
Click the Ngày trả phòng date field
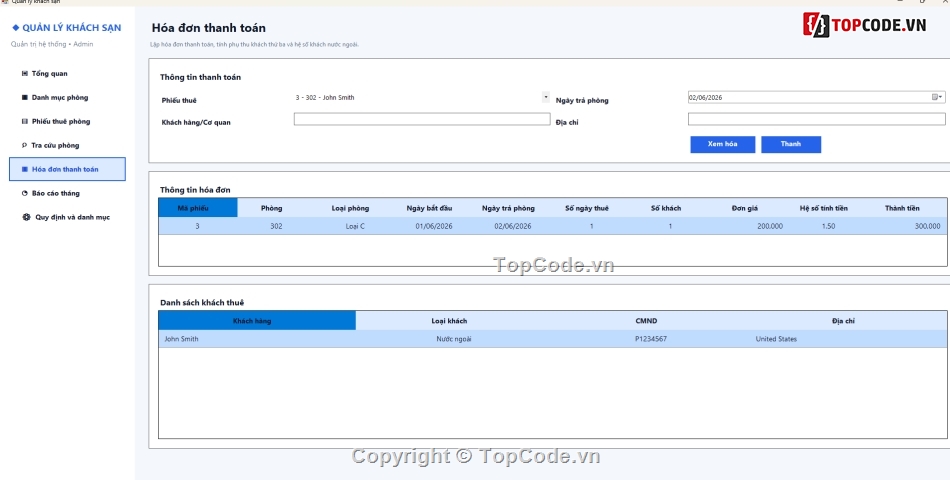click(x=816, y=97)
